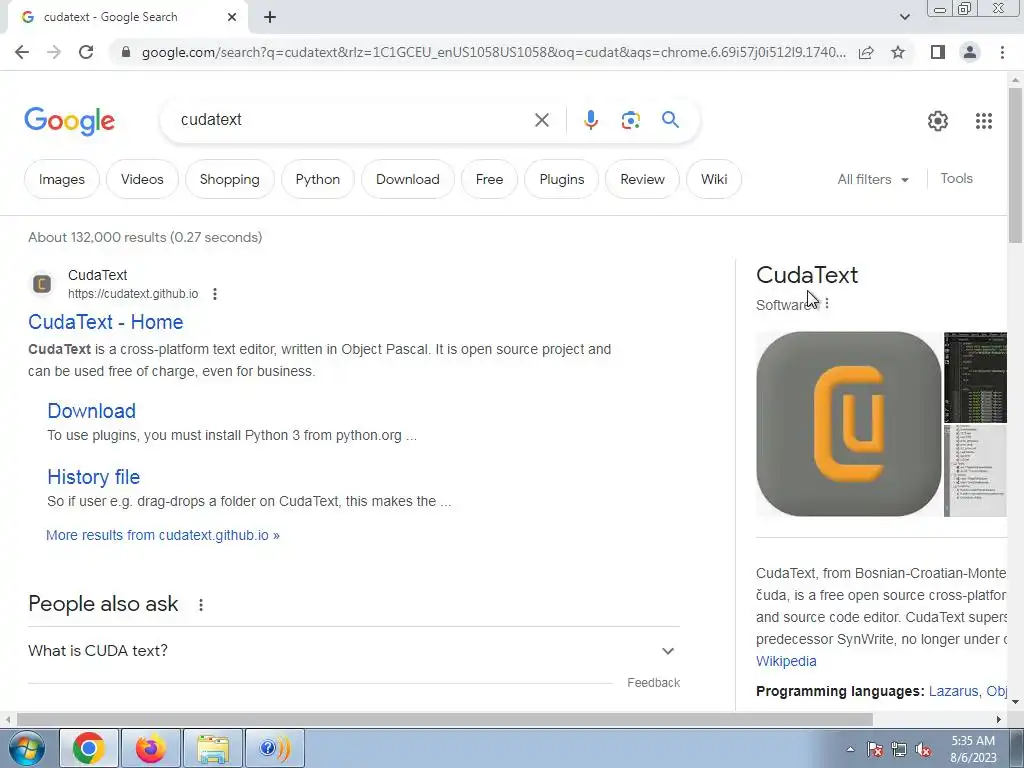Open the History file sitelink
The width and height of the screenshot is (1024, 768).
tap(93, 477)
